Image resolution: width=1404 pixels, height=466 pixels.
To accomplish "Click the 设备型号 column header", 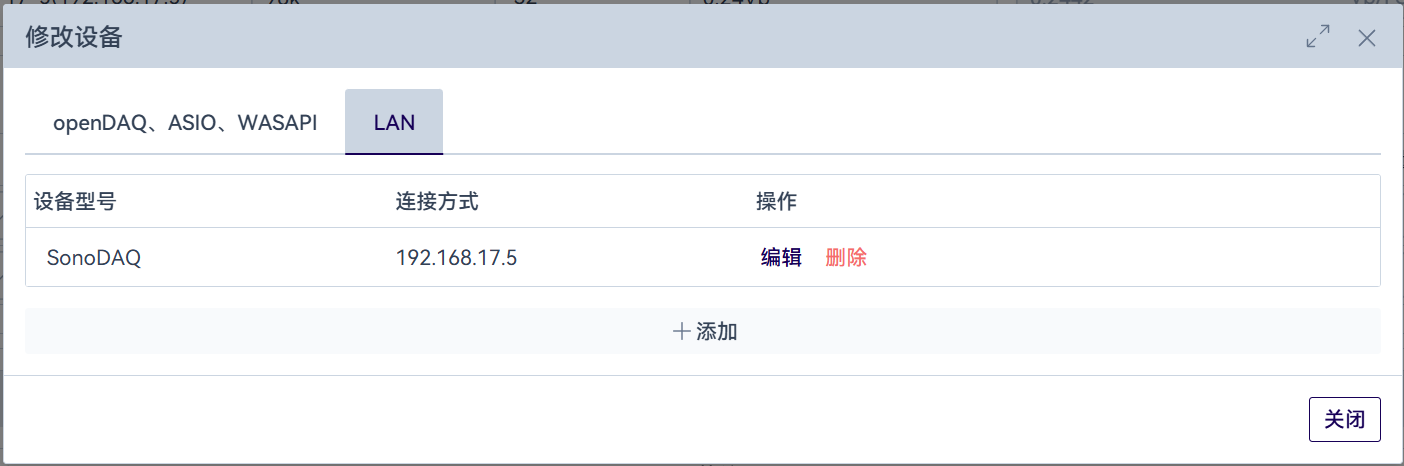I will coord(75,201).
